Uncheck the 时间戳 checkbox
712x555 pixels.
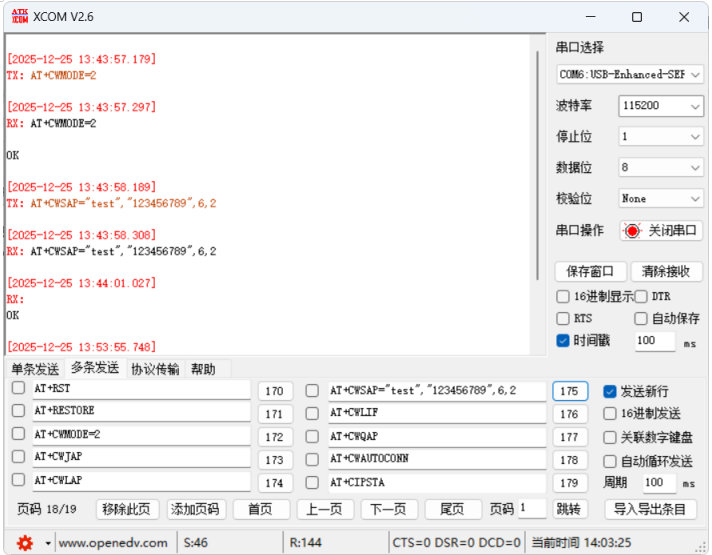[563, 340]
